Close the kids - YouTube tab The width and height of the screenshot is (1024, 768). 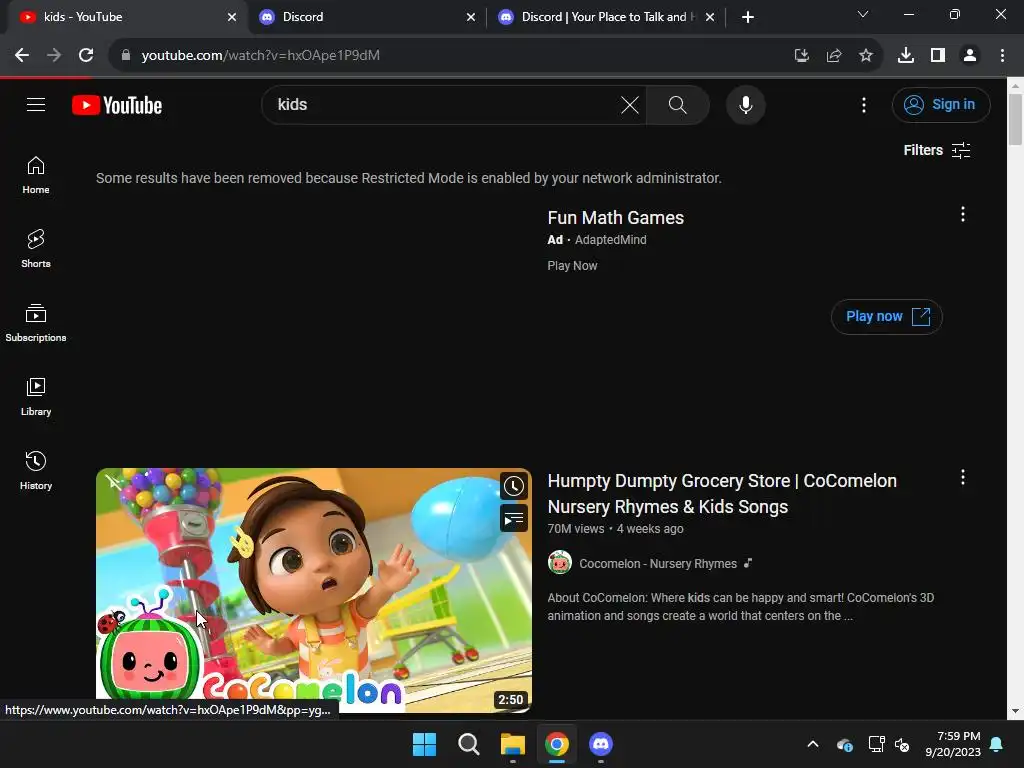(x=232, y=17)
